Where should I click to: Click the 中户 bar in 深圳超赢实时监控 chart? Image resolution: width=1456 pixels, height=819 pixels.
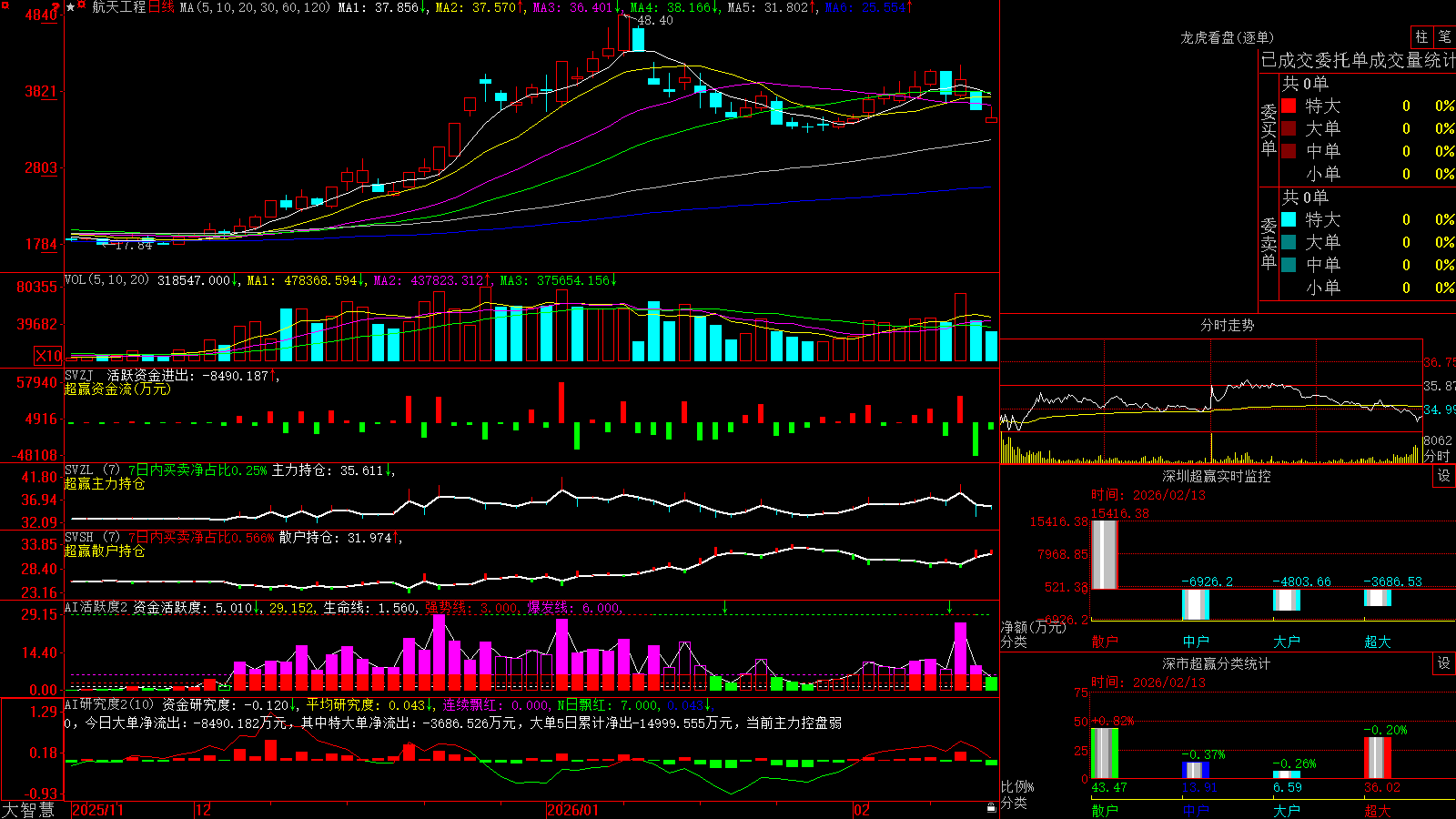tap(1196, 604)
